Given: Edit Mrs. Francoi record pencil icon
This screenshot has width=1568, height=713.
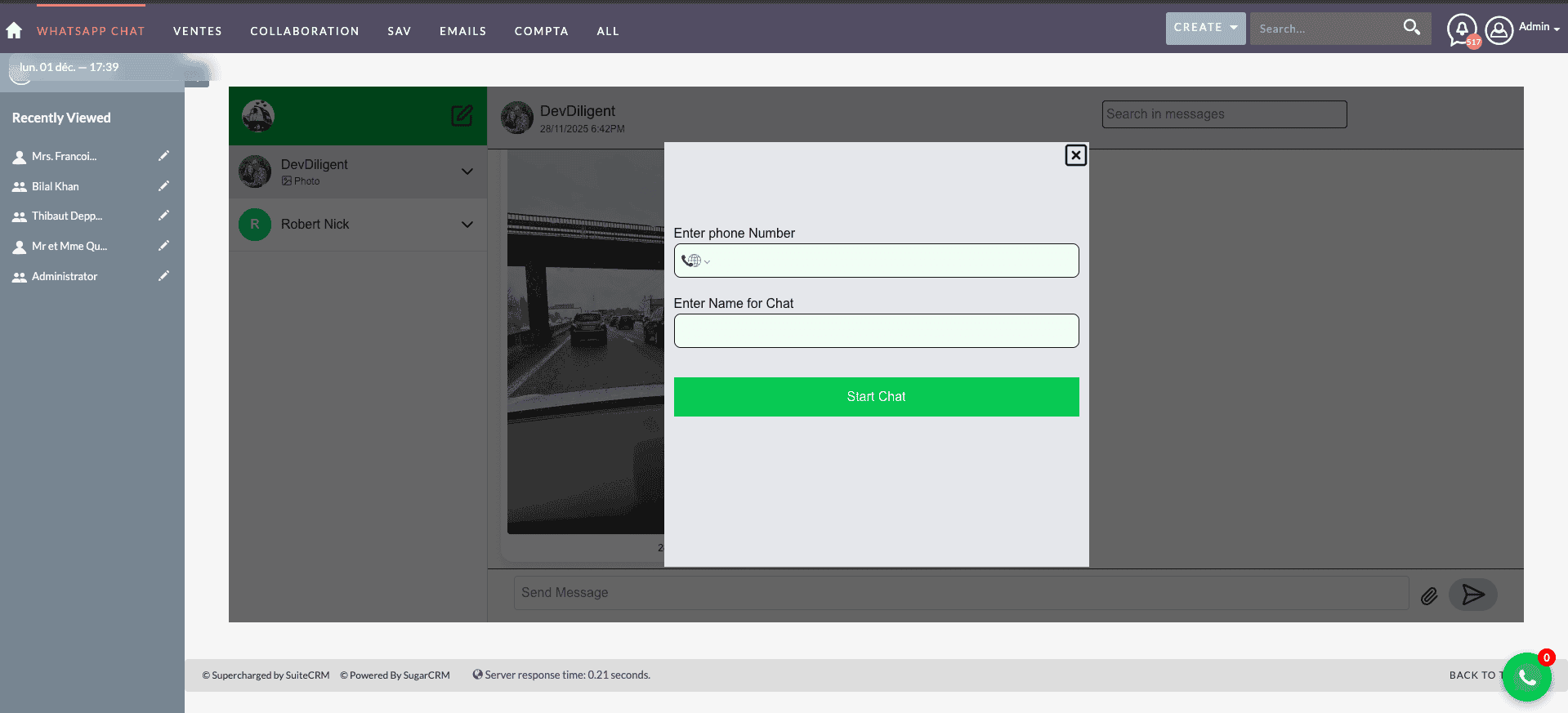Looking at the screenshot, I should (163, 156).
